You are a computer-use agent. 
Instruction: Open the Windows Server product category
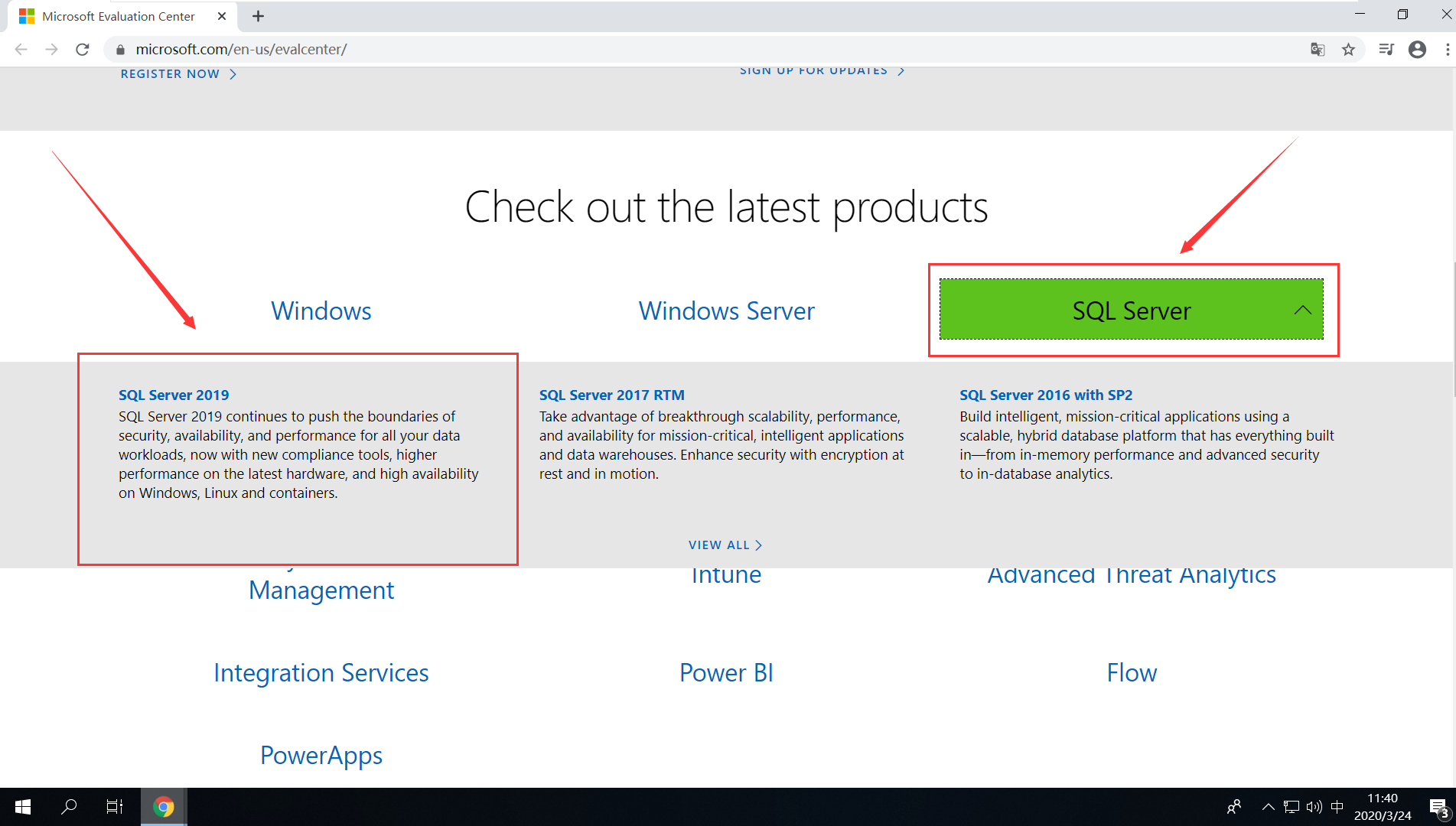pyautogui.click(x=726, y=310)
